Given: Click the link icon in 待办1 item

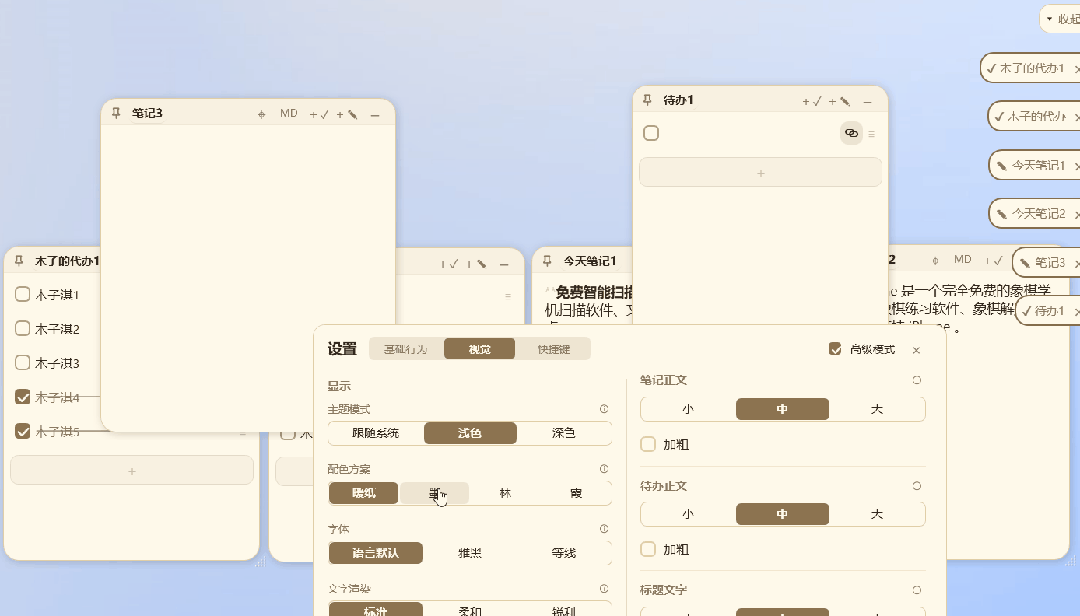Looking at the screenshot, I should tap(851, 133).
